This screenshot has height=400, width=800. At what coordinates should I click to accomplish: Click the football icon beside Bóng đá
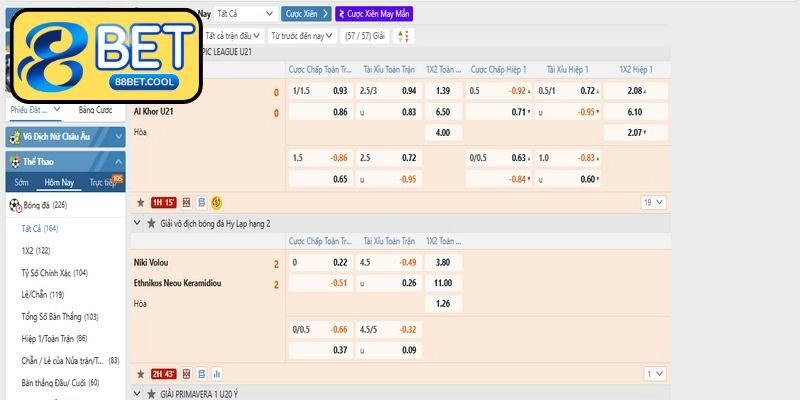click(15, 205)
